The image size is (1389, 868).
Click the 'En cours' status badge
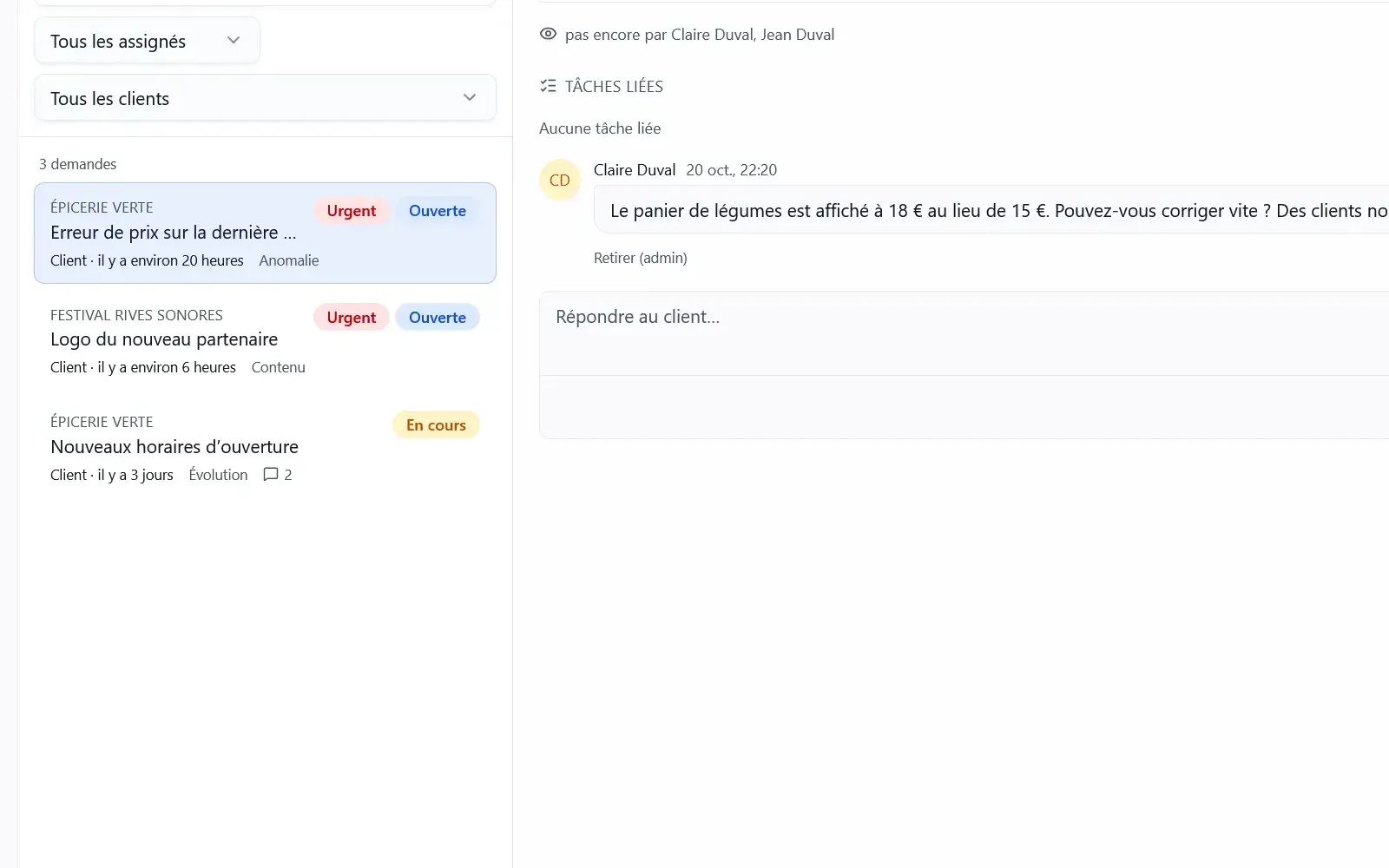(x=436, y=425)
